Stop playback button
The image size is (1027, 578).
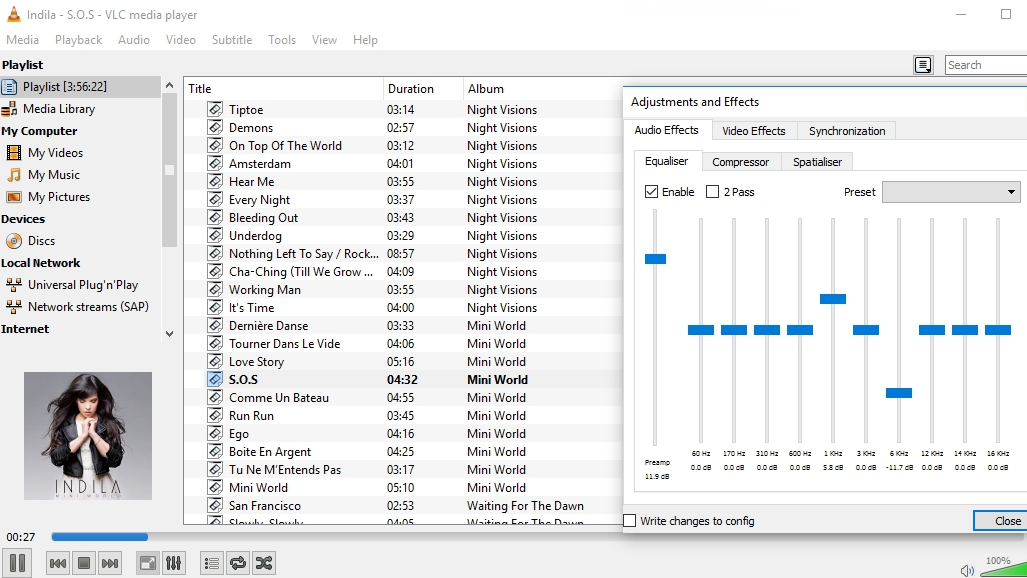point(84,563)
